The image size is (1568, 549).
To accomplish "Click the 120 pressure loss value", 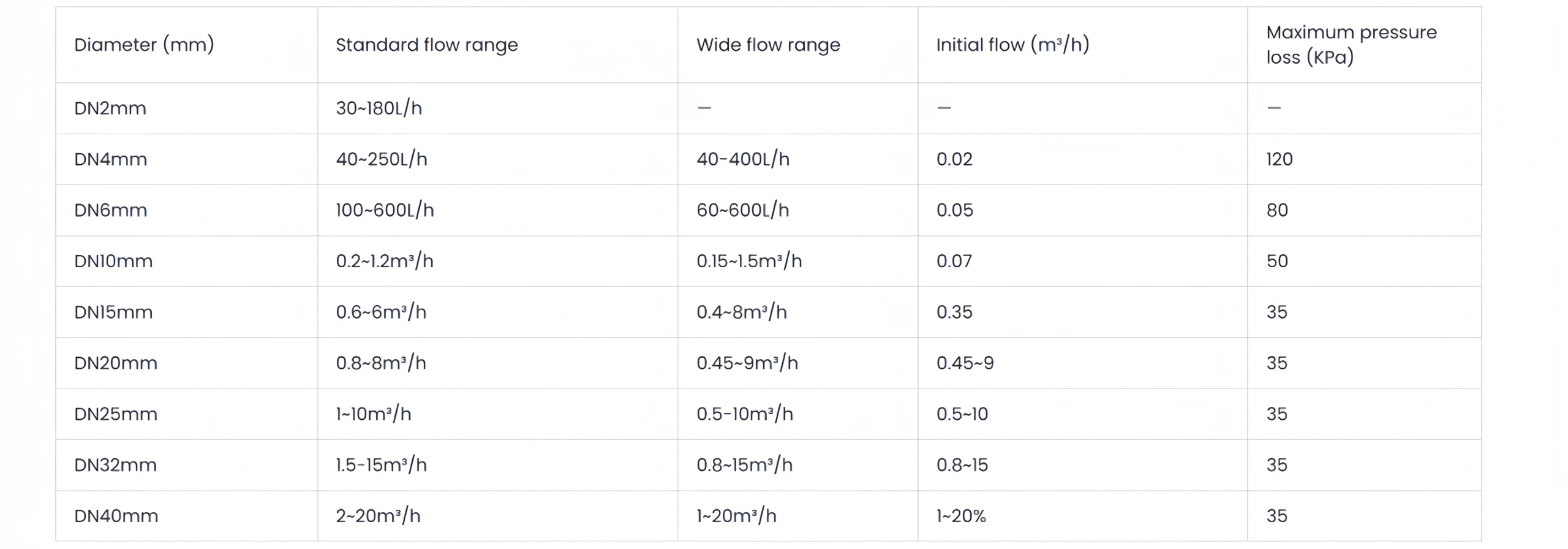I will (1280, 159).
